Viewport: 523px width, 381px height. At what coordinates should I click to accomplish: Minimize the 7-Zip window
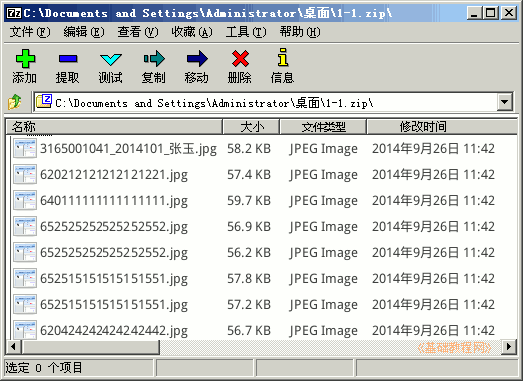(x=474, y=13)
